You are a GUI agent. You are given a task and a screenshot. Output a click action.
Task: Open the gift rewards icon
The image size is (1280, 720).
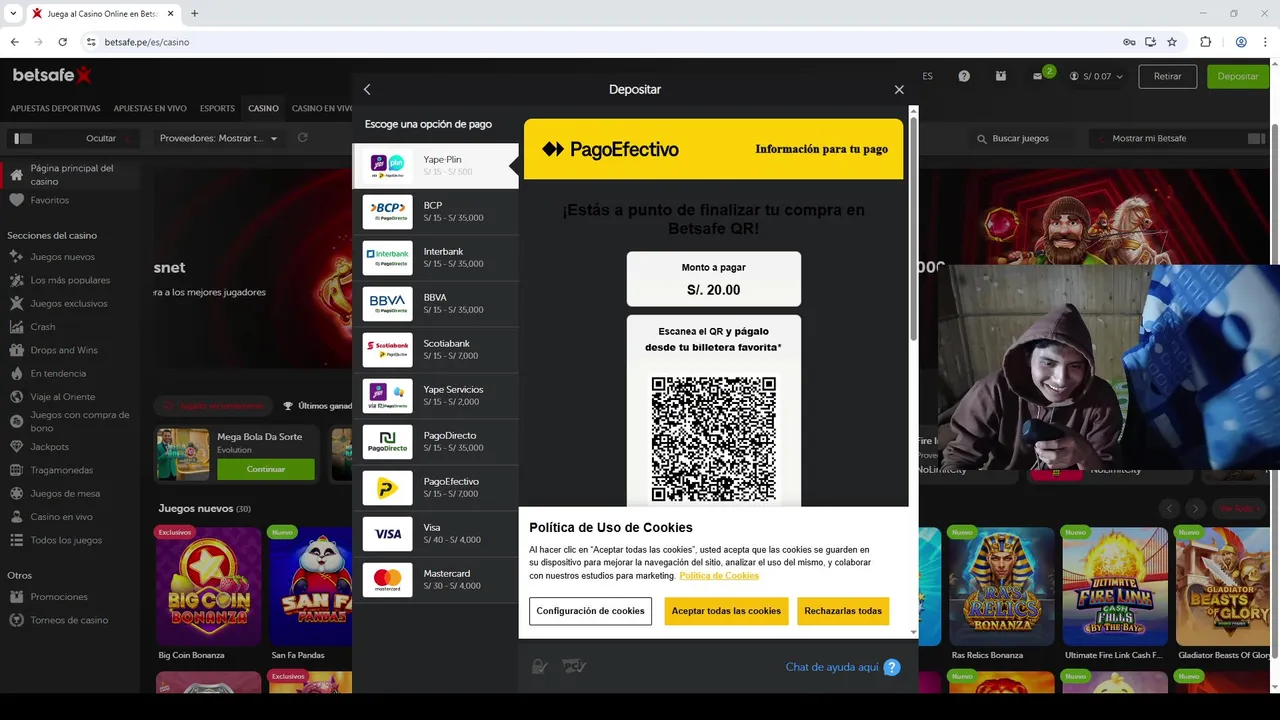coord(1001,76)
